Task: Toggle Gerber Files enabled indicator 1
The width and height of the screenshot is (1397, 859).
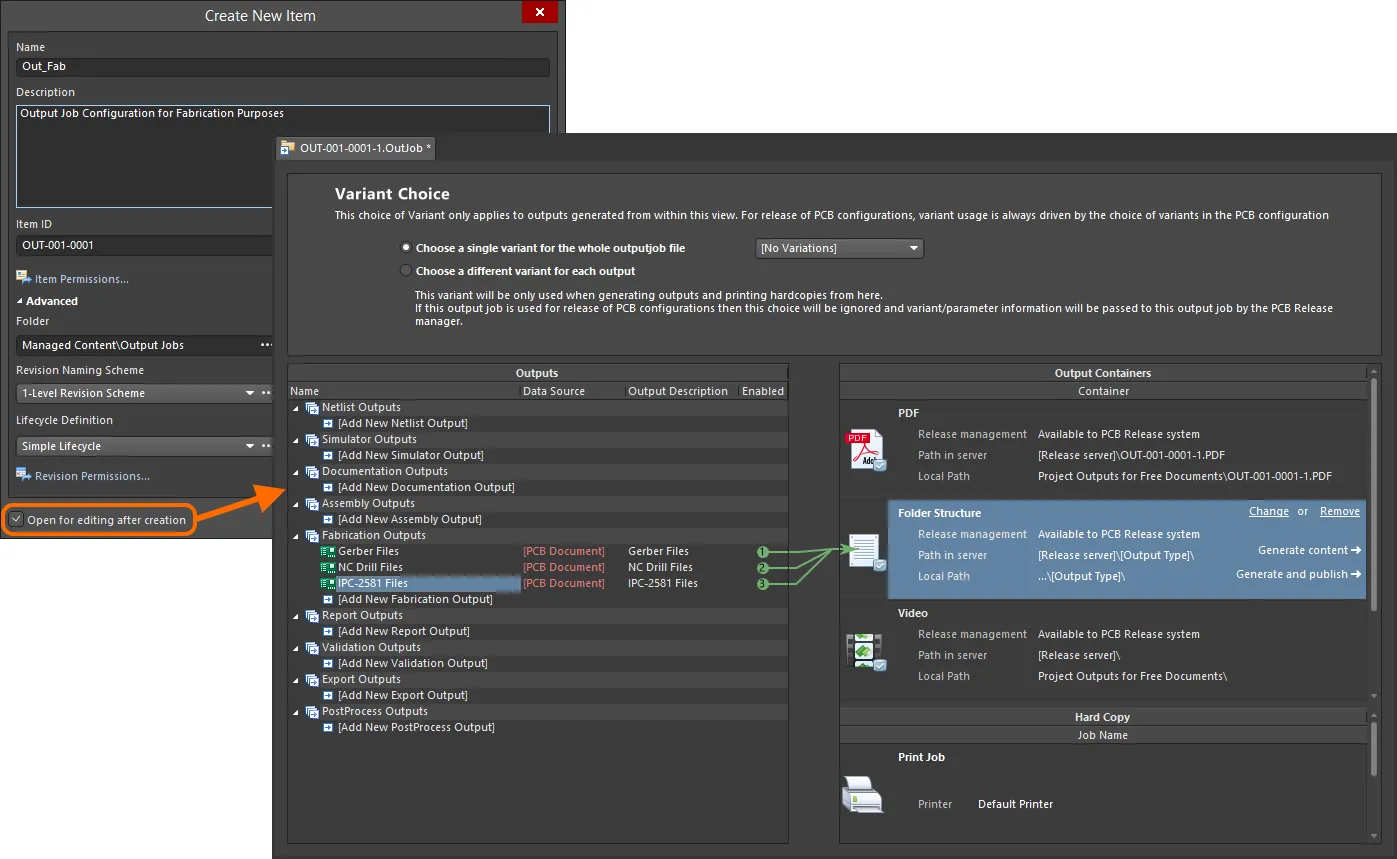Action: point(762,552)
